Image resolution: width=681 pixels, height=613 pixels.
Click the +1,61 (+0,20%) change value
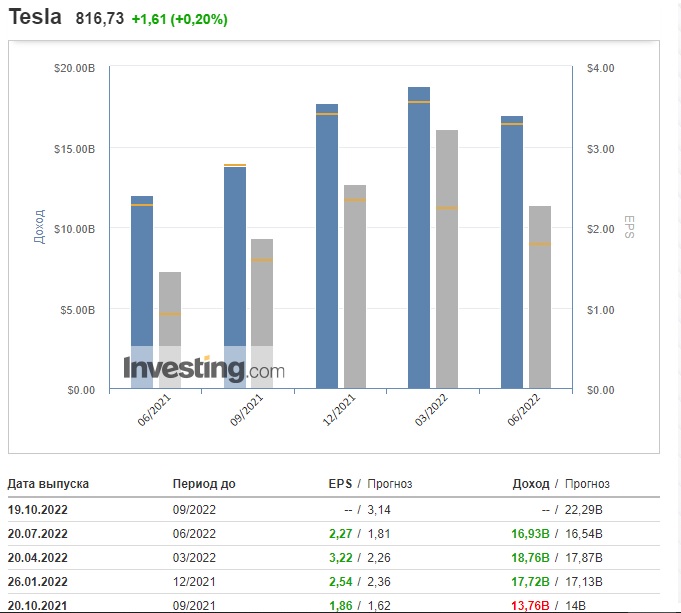tap(179, 19)
